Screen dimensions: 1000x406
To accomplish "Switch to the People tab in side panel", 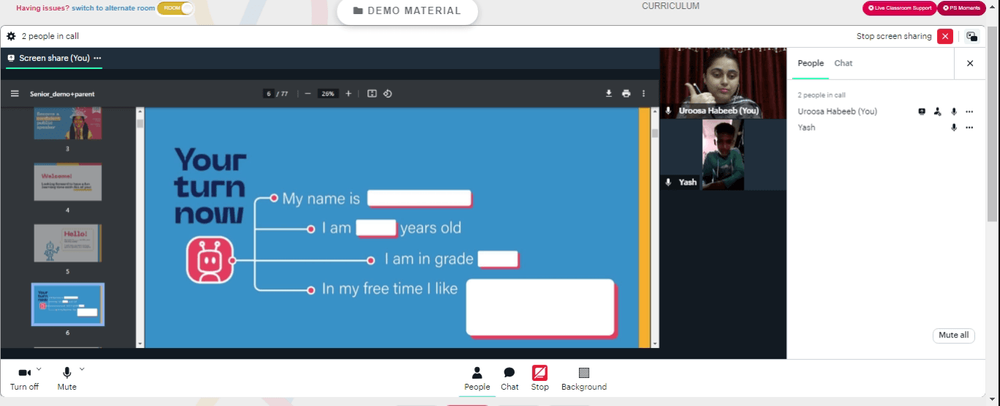I will (811, 63).
